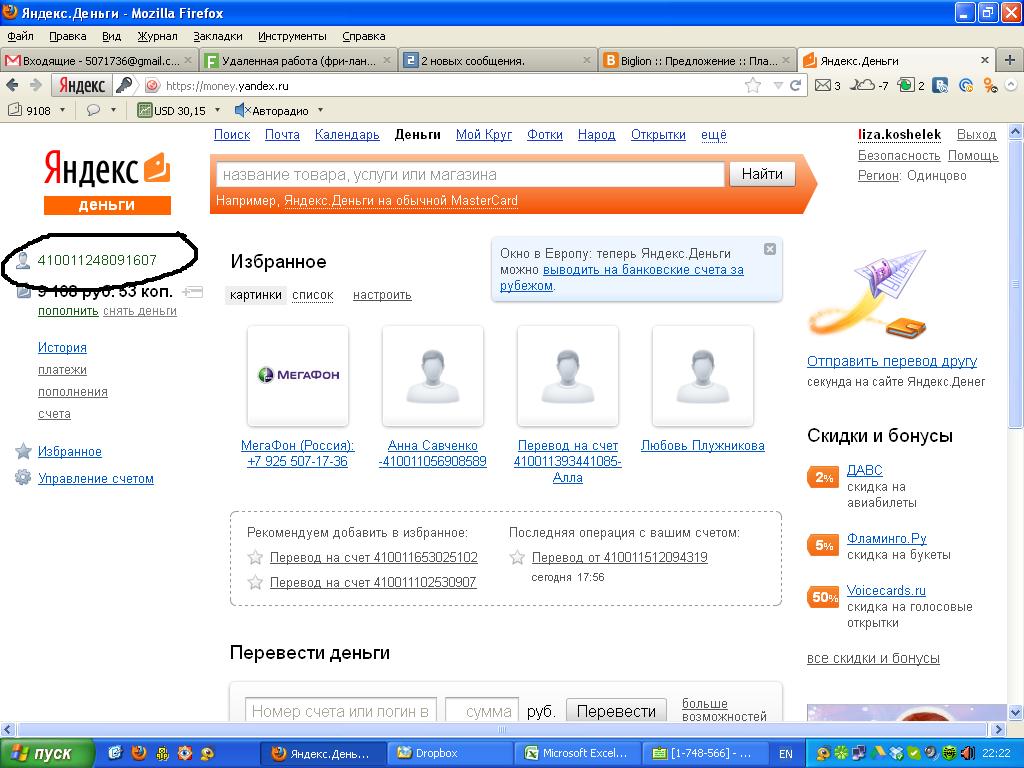Open the key password icon in address bar

pyautogui.click(x=124, y=85)
